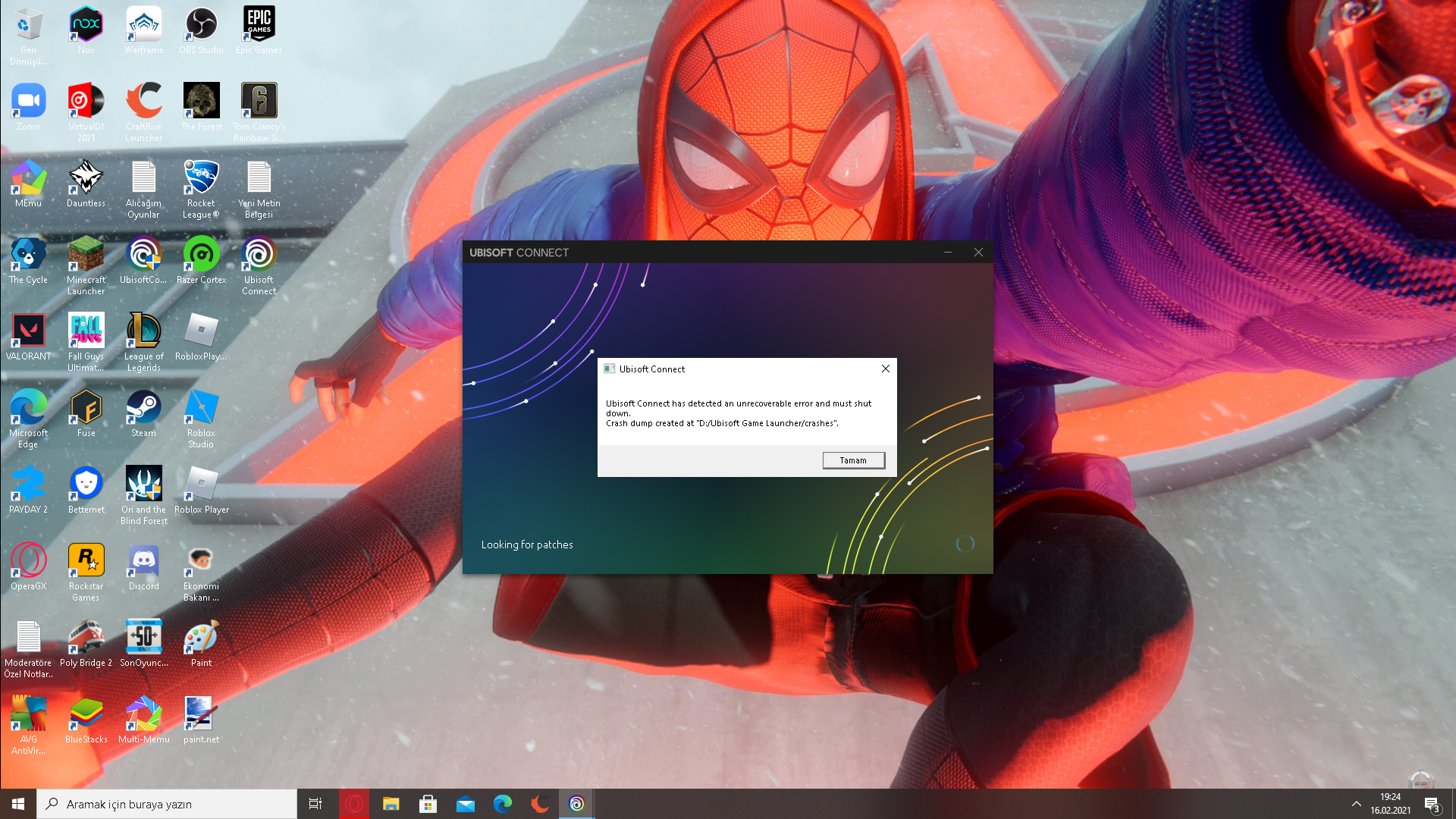The image size is (1456, 819).
Task: Select the Rockstar Games launcher icon
Action: coord(86,567)
